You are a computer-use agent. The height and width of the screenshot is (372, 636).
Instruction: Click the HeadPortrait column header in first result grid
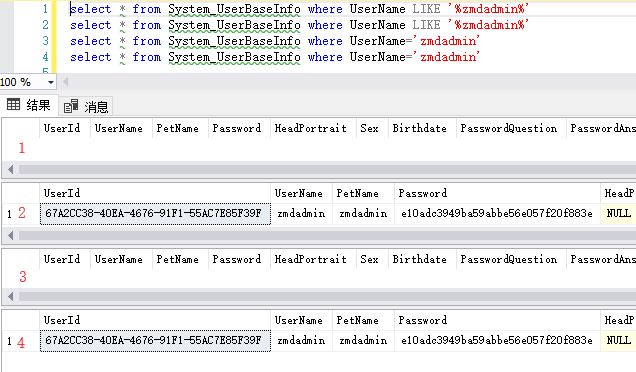click(x=313, y=128)
